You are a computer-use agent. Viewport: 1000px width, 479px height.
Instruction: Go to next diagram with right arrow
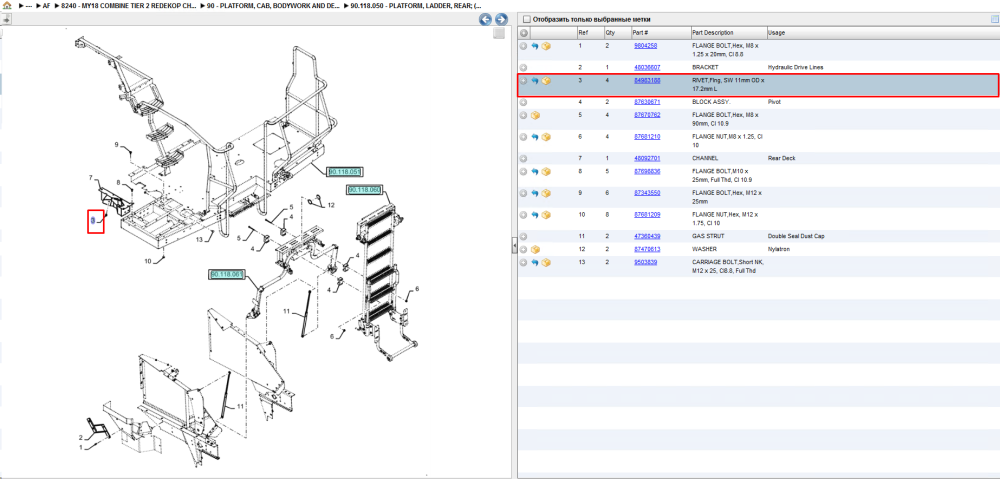(x=501, y=20)
